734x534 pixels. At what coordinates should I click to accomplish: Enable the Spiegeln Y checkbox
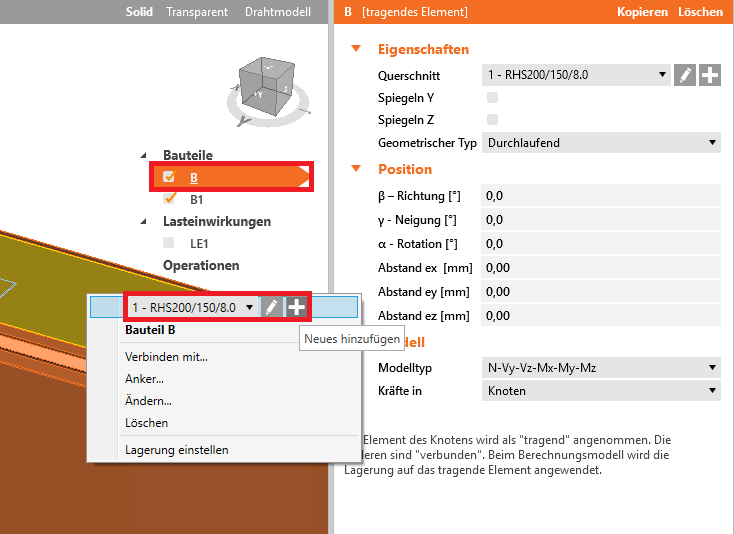click(x=492, y=97)
